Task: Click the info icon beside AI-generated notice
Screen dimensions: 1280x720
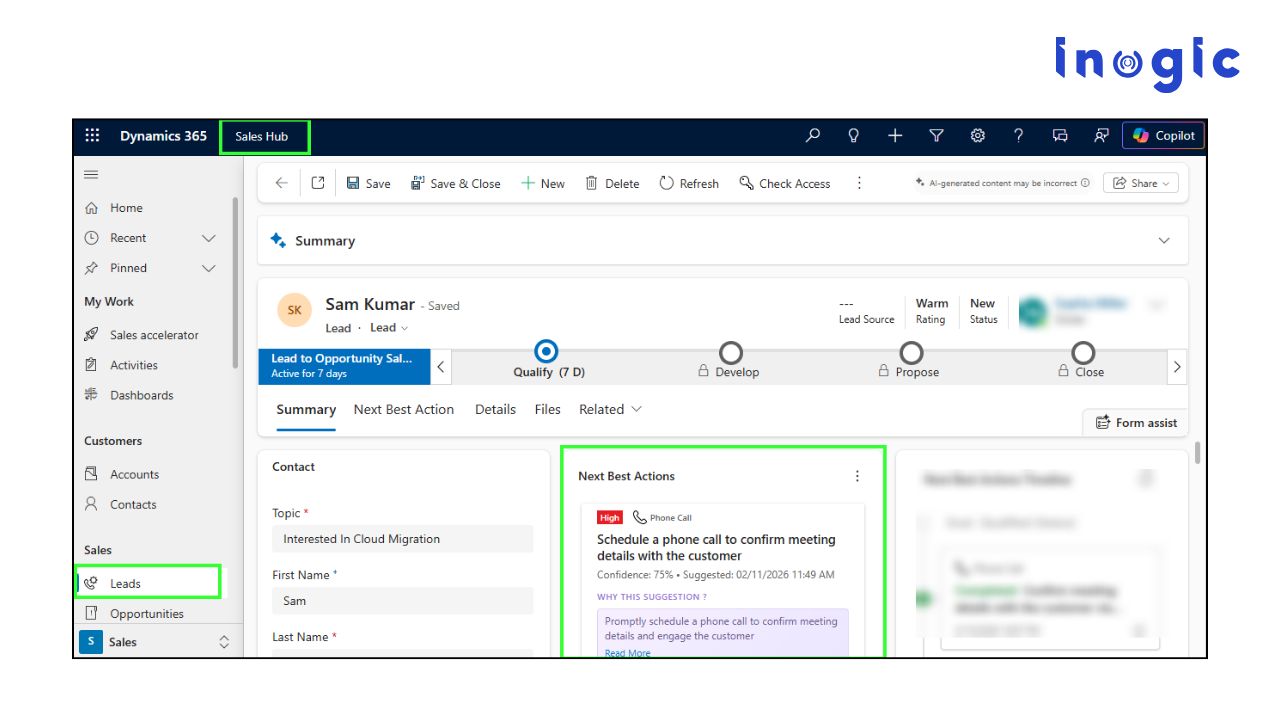Action: point(1085,183)
